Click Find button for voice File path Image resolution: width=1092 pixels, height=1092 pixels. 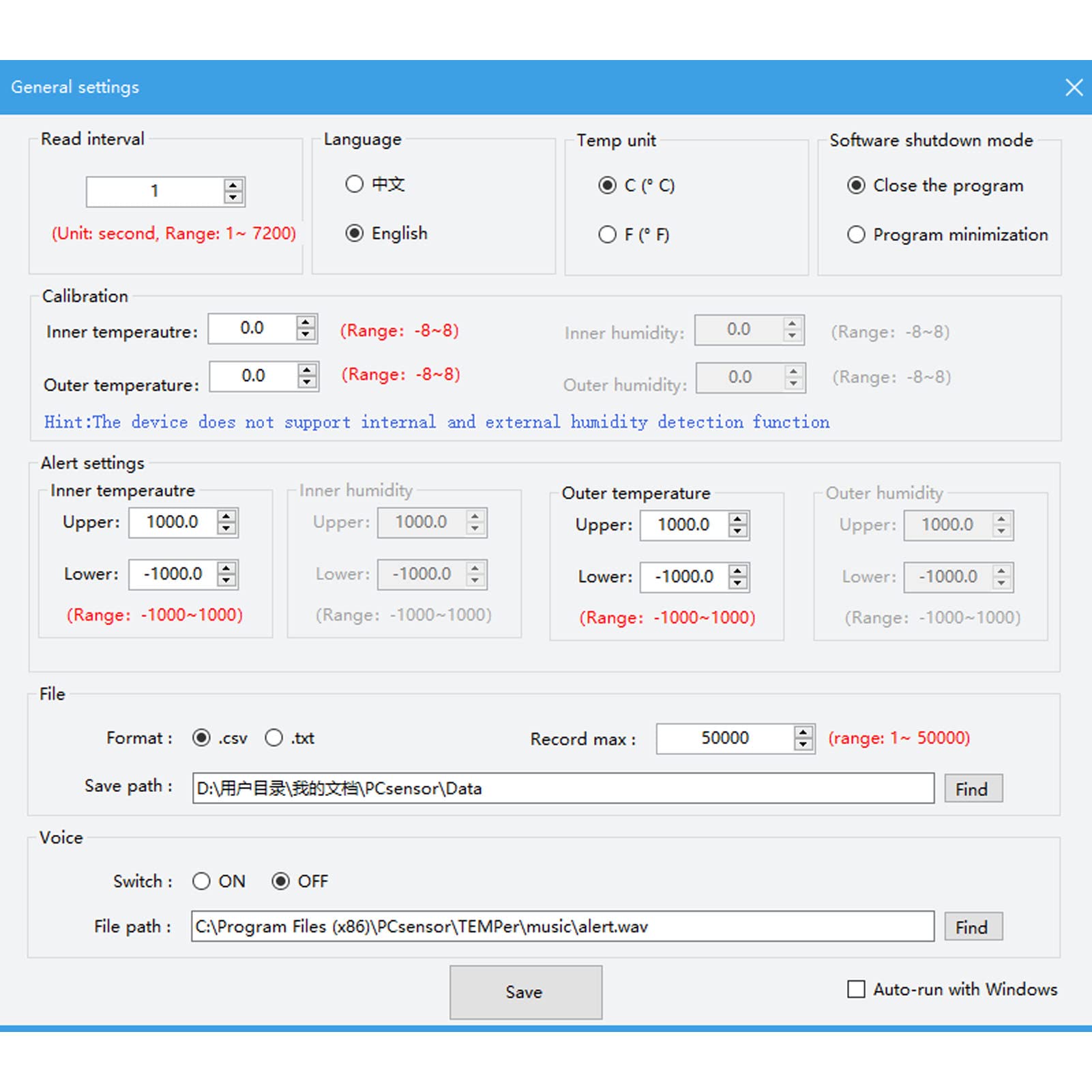[973, 927]
